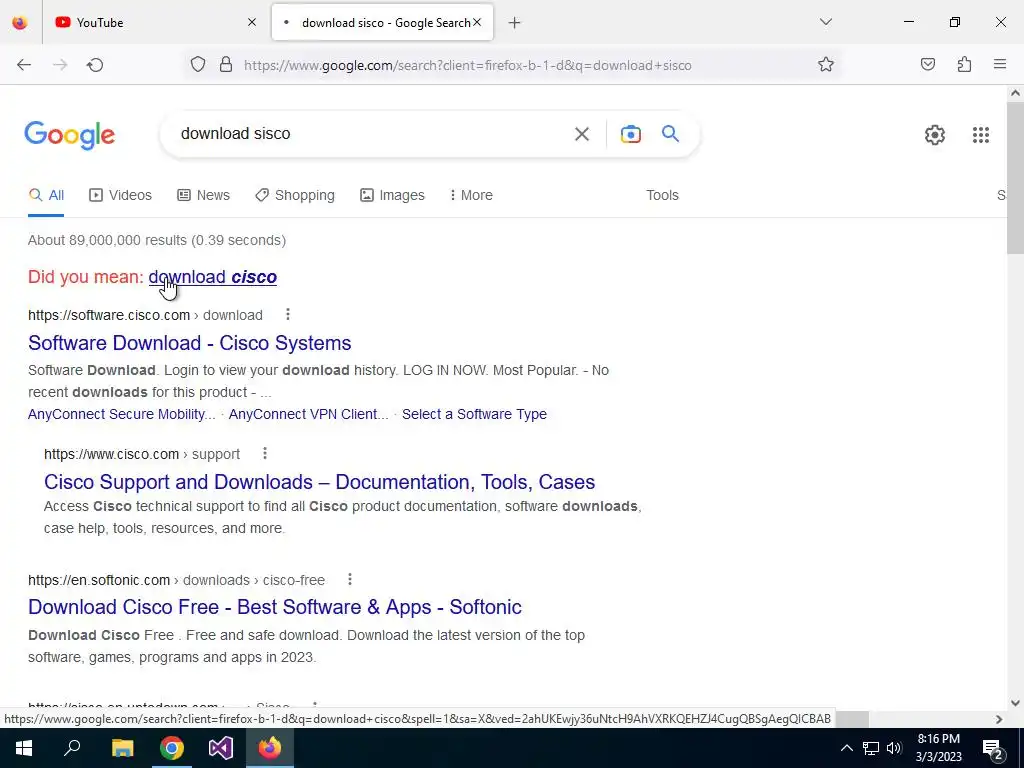Open the volume control in system tray

pyautogui.click(x=894, y=748)
